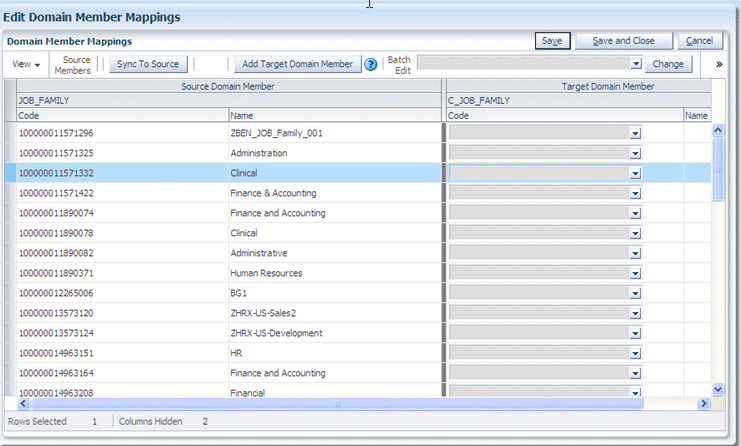The height and width of the screenshot is (446, 741).
Task: Select the BG1 name cell
Action: (335, 293)
